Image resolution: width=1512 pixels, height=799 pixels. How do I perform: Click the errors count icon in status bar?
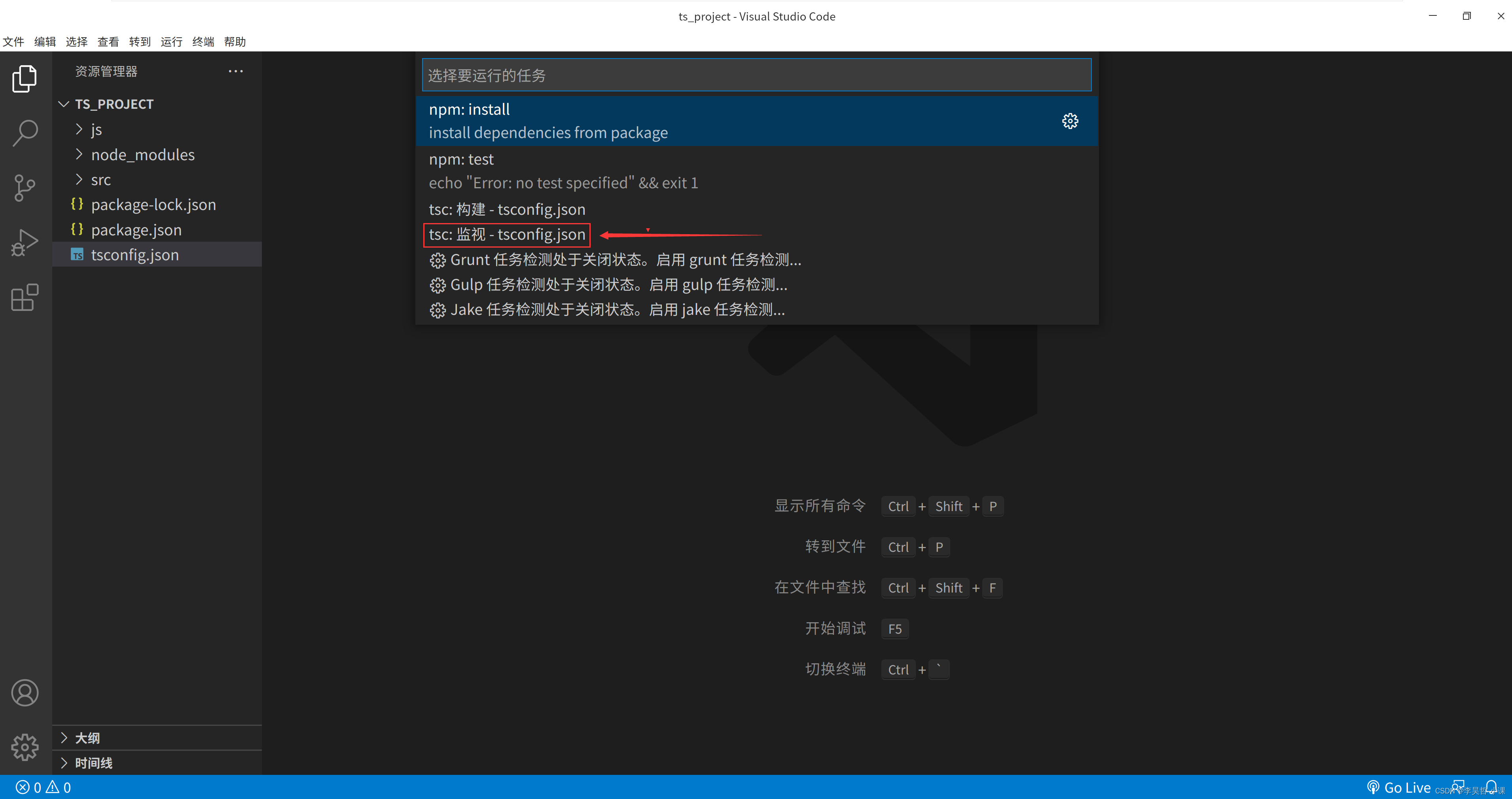tap(22, 787)
